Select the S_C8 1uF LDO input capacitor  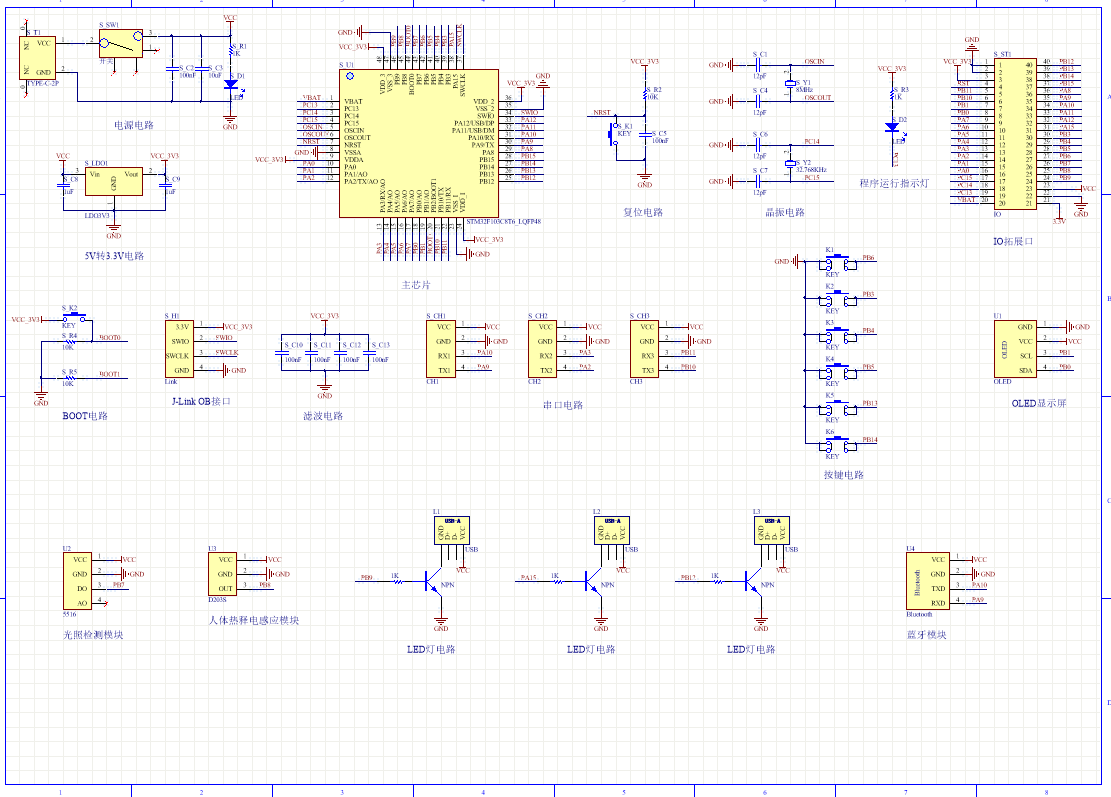pyautogui.click(x=63, y=184)
